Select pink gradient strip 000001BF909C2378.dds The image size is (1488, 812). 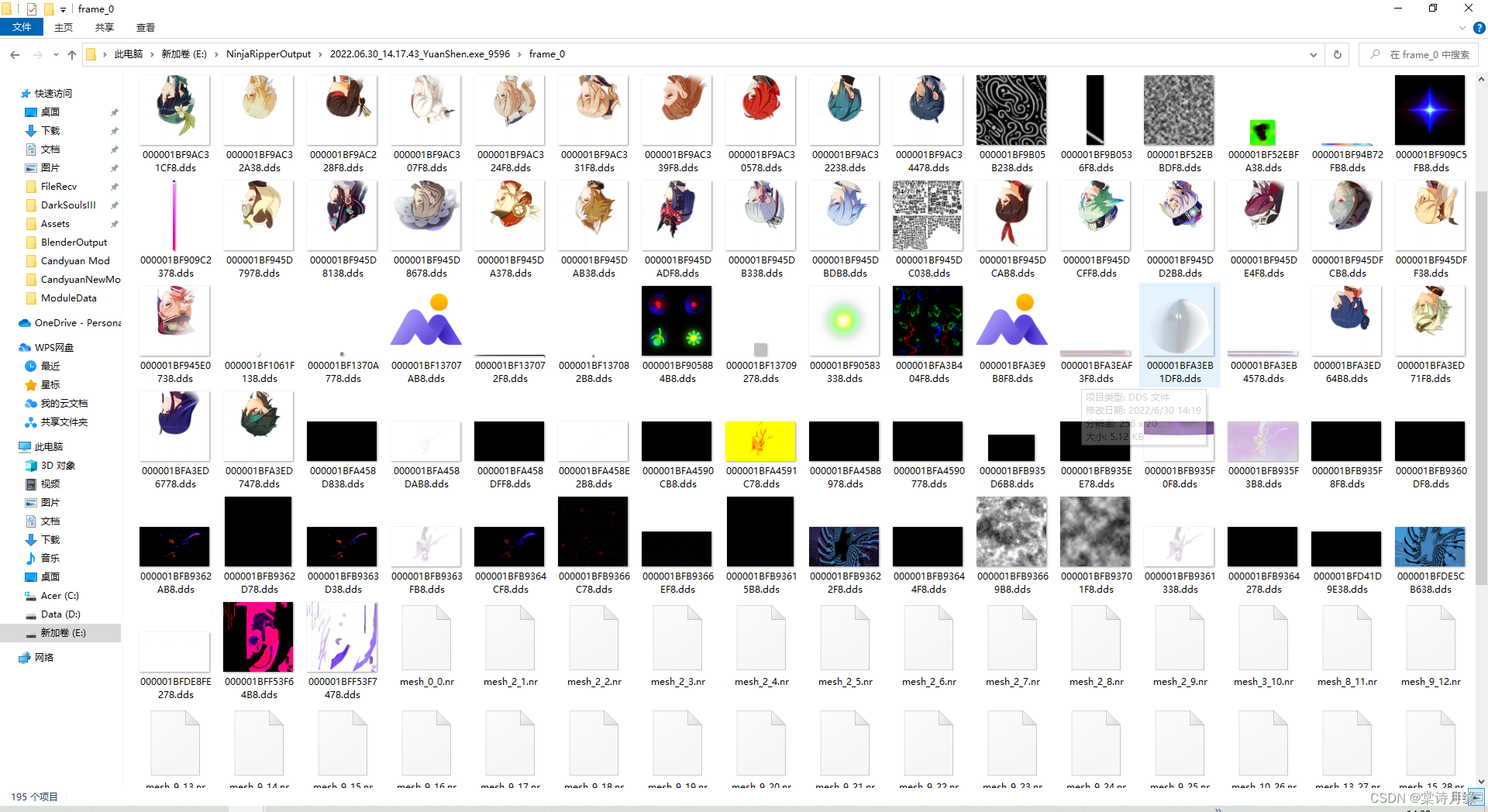point(175,229)
